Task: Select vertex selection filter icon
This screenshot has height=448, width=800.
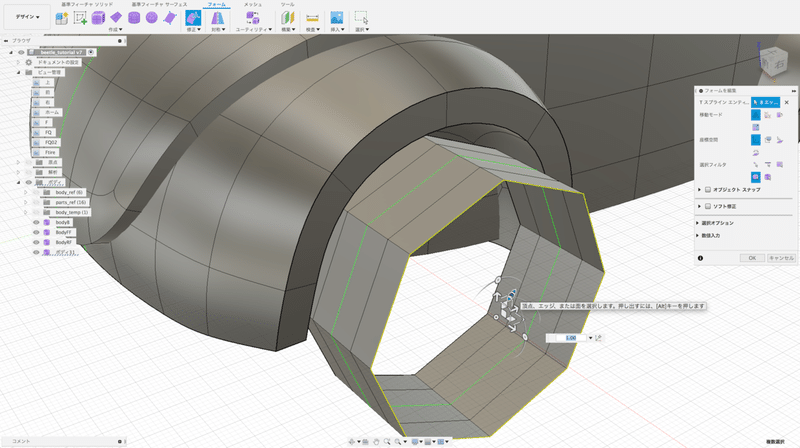Action: pos(755,164)
